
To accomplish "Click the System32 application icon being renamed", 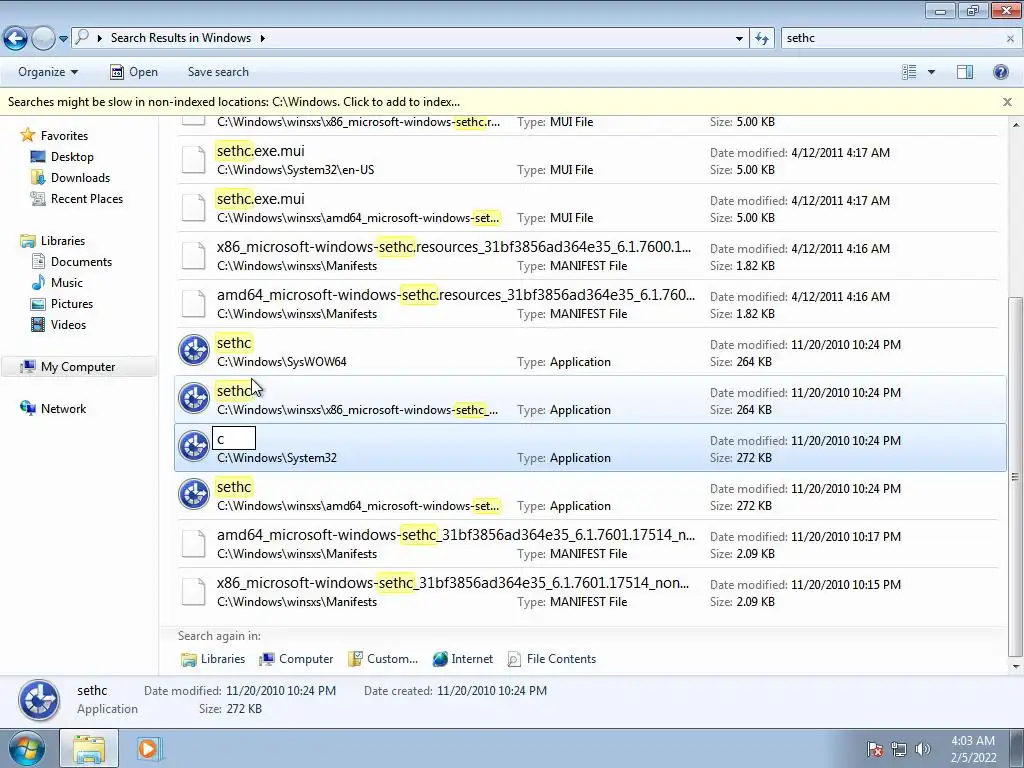I will click(x=194, y=447).
